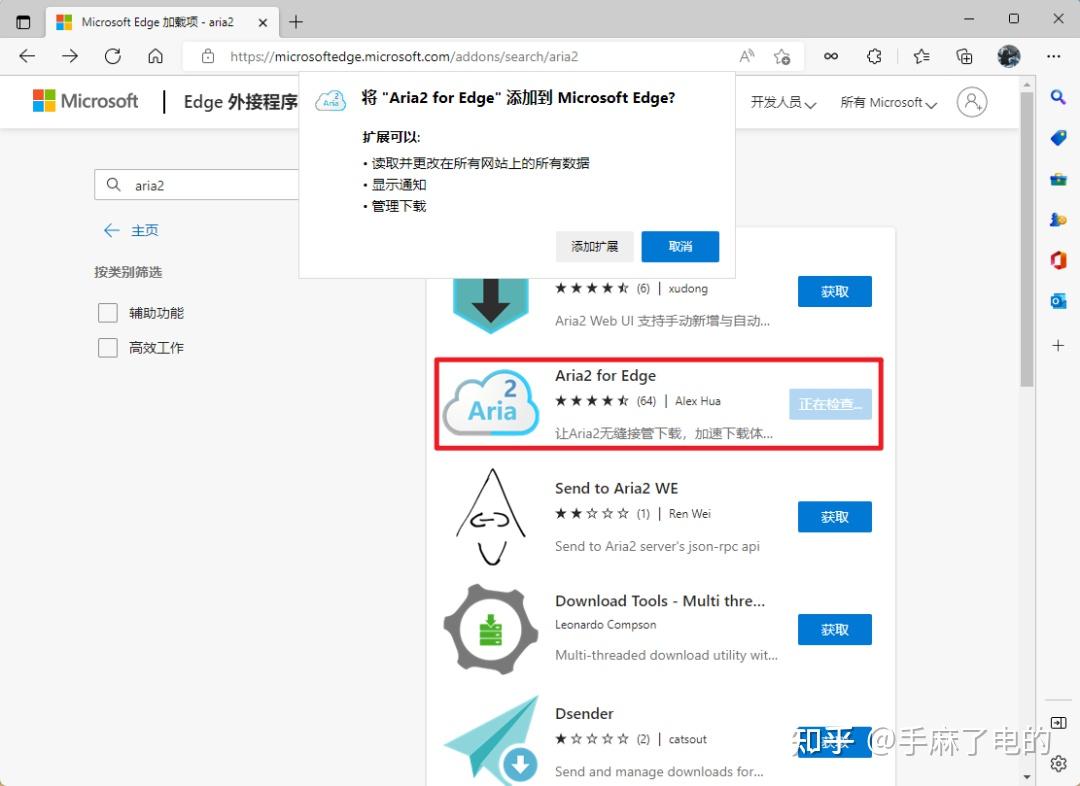Image resolution: width=1080 pixels, height=786 pixels.
Task: Open Download Tools - Multi thre... title
Action: point(660,601)
